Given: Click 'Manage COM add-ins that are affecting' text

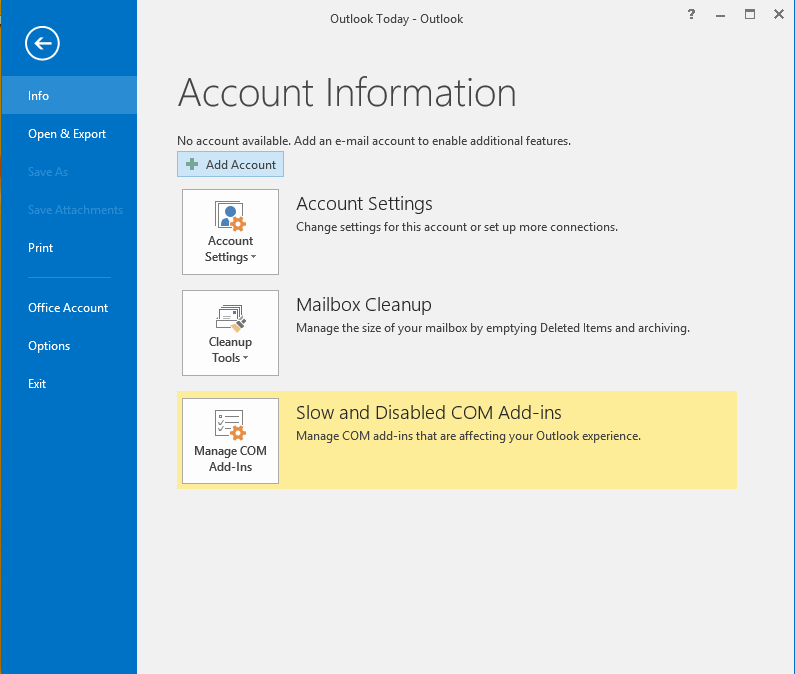Looking at the screenshot, I should pyautogui.click(x=468, y=436).
